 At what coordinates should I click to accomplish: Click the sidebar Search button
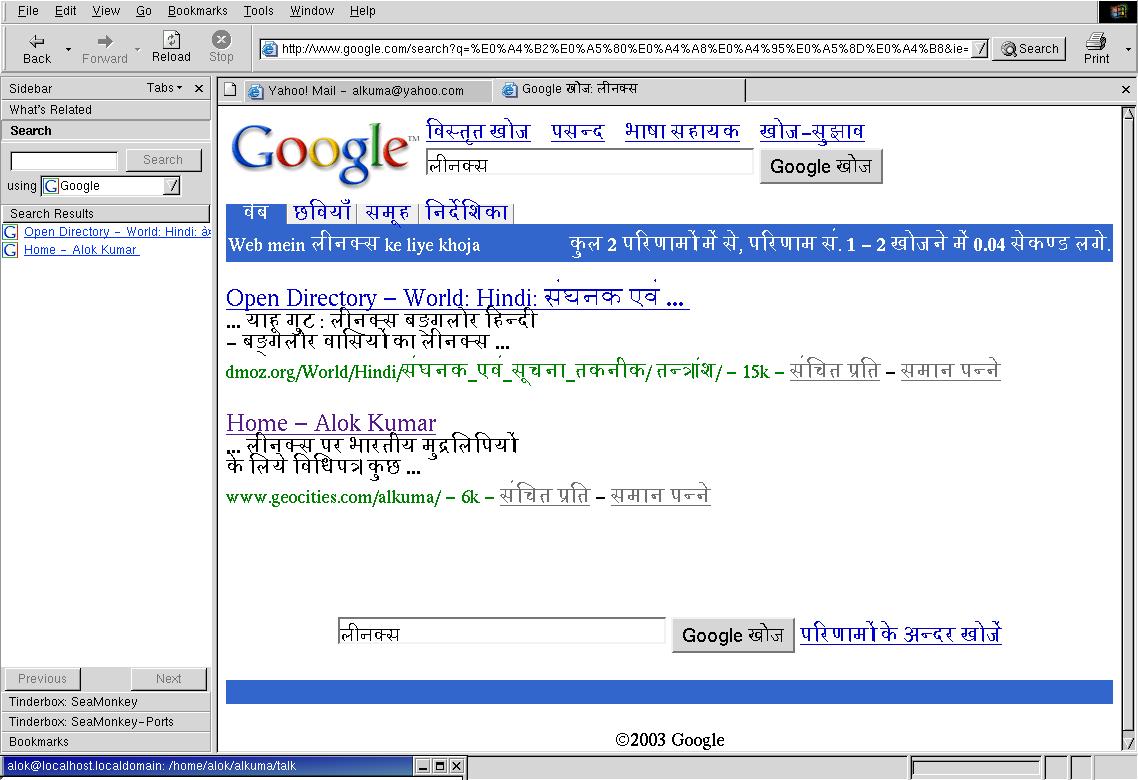[163, 160]
